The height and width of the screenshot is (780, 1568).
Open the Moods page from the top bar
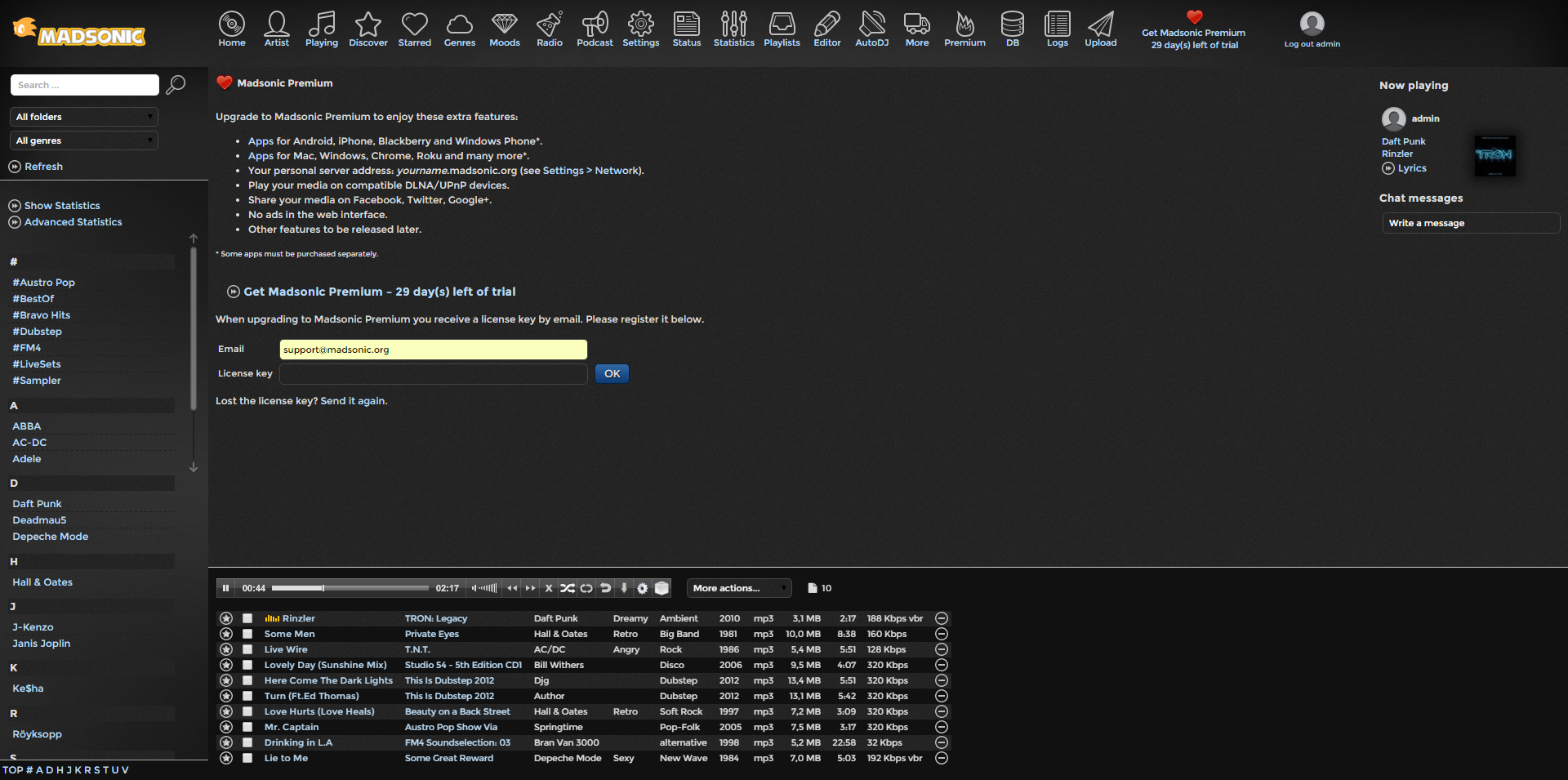(504, 29)
